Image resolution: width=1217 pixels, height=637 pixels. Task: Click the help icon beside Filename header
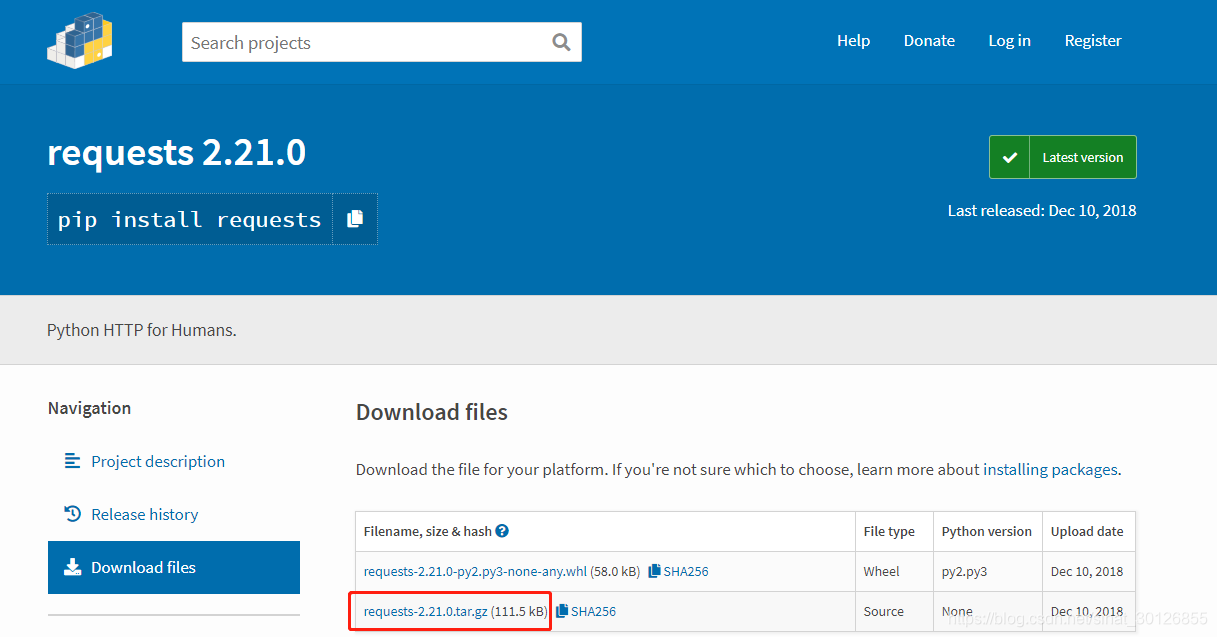pyautogui.click(x=502, y=531)
